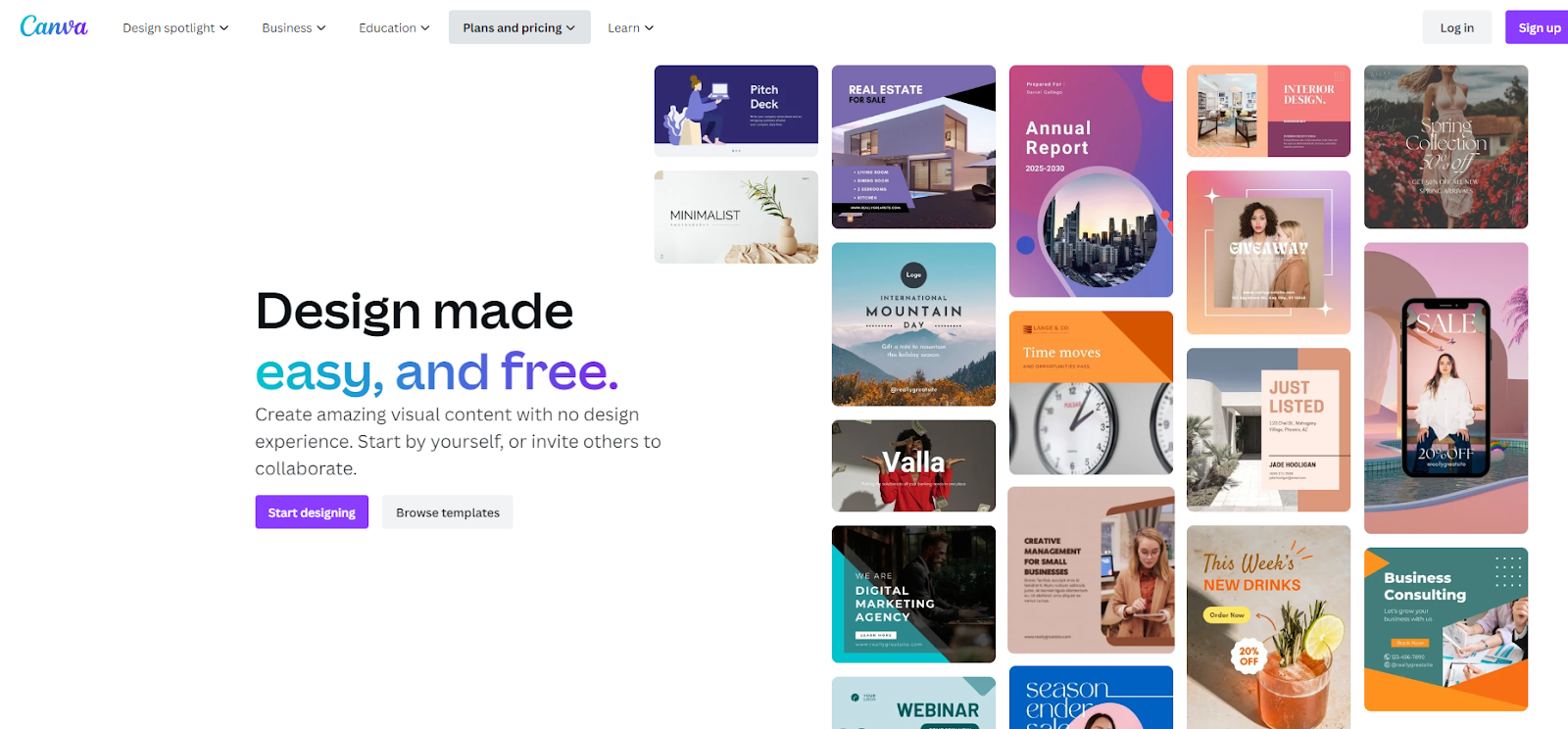1568x729 pixels.
Task: Choose the Annual Report template
Action: point(1091,181)
